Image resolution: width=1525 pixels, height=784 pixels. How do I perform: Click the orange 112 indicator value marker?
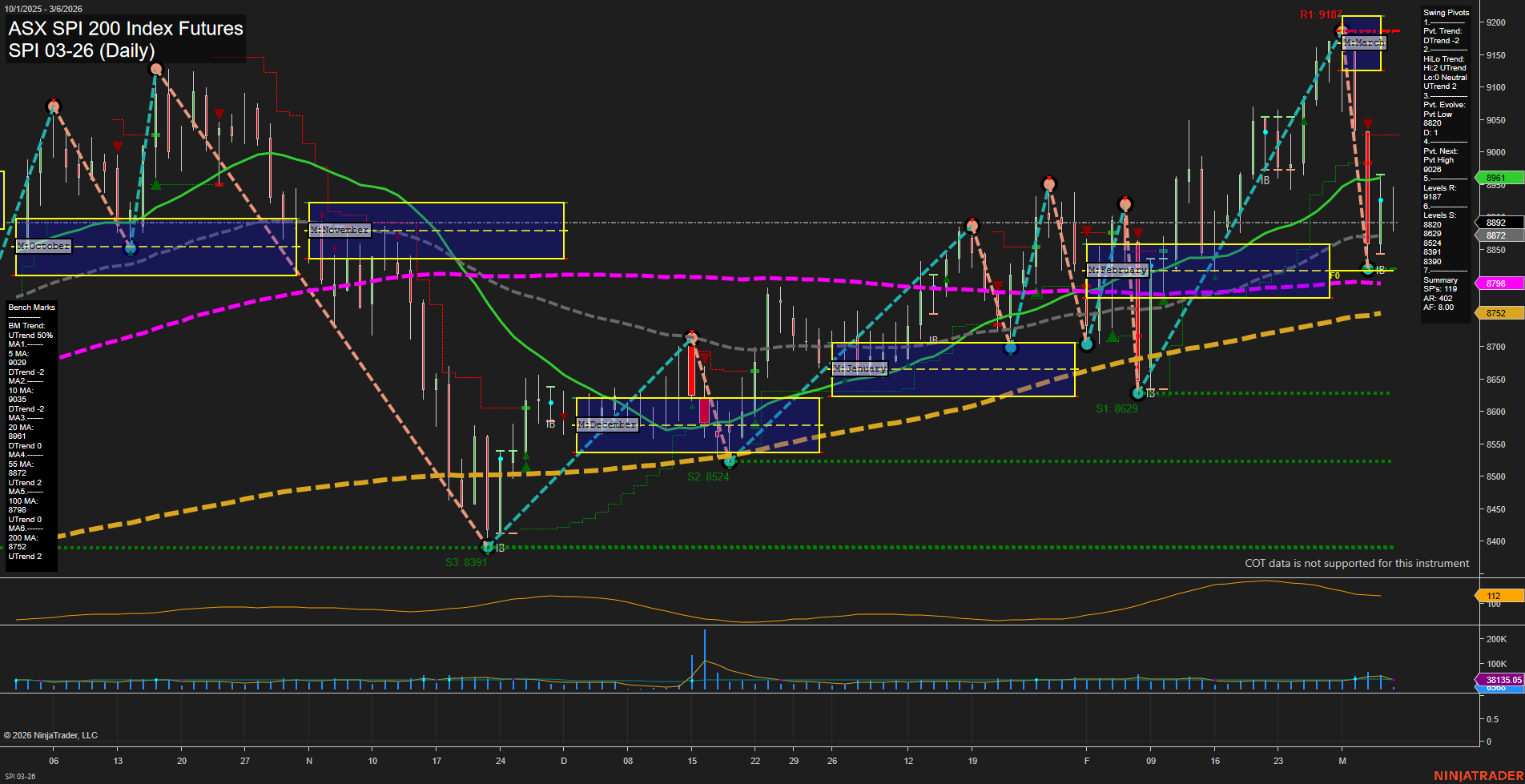click(x=1495, y=595)
